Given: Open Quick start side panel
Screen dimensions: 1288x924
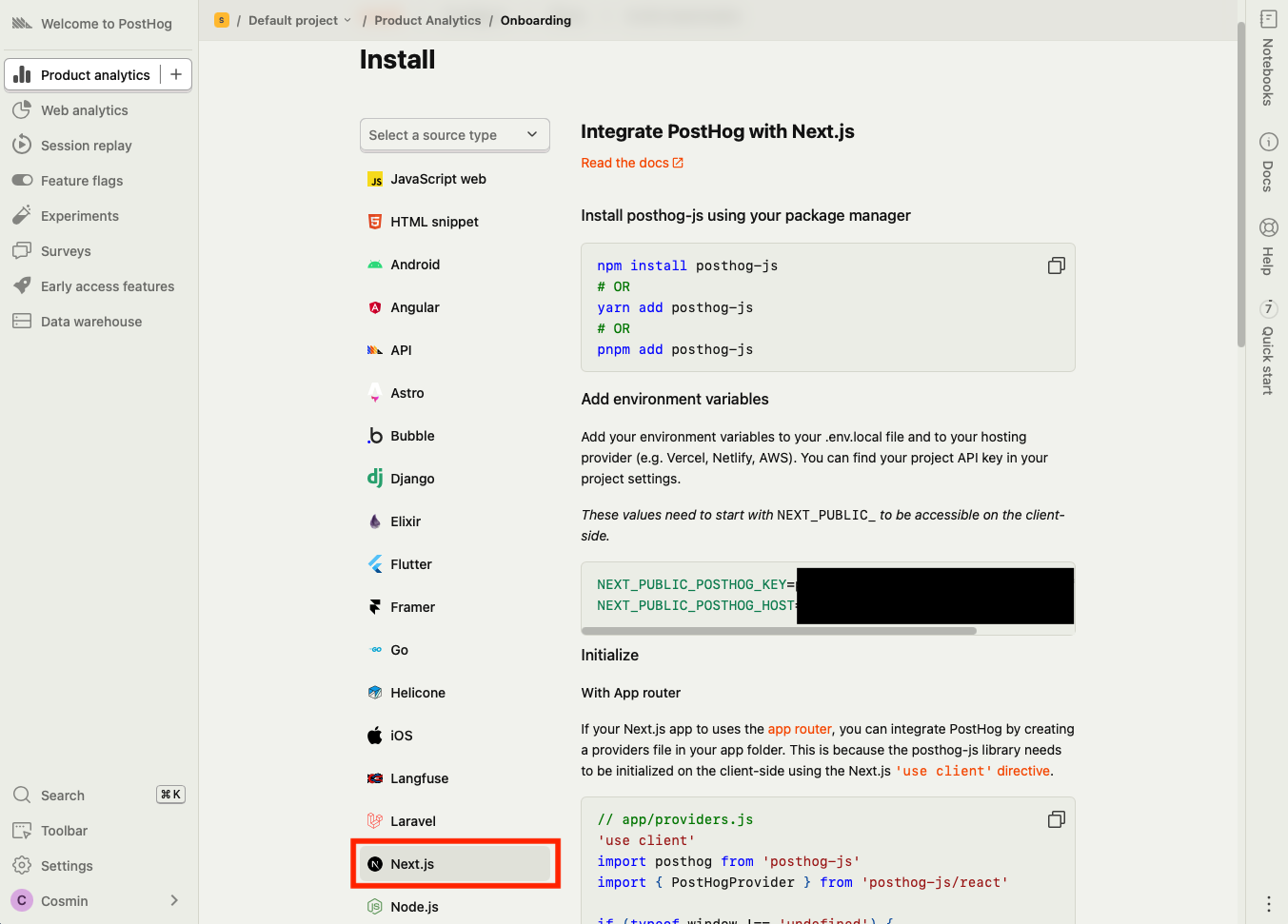Looking at the screenshot, I should click(1268, 347).
